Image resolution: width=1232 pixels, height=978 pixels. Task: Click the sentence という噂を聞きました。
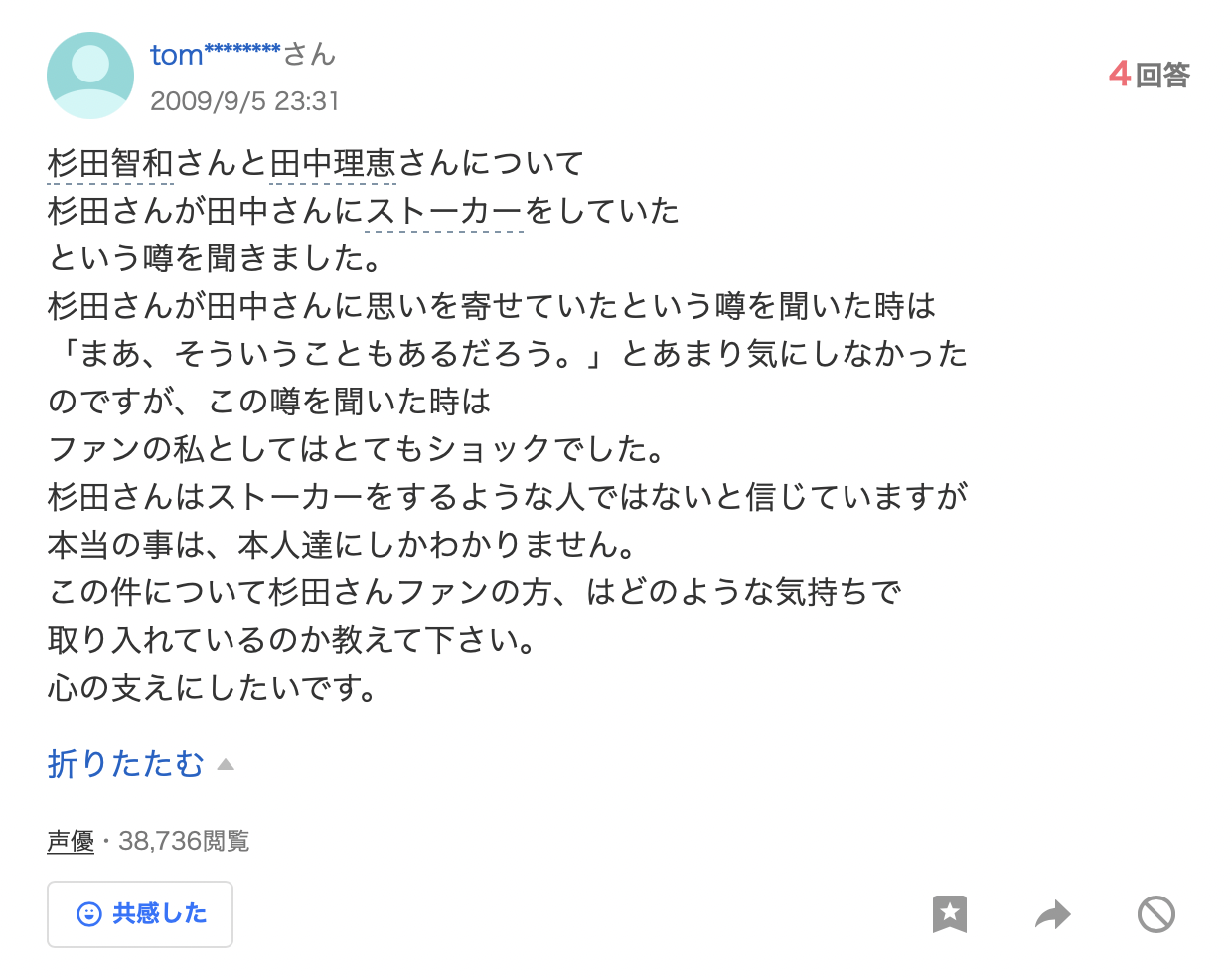click(216, 258)
